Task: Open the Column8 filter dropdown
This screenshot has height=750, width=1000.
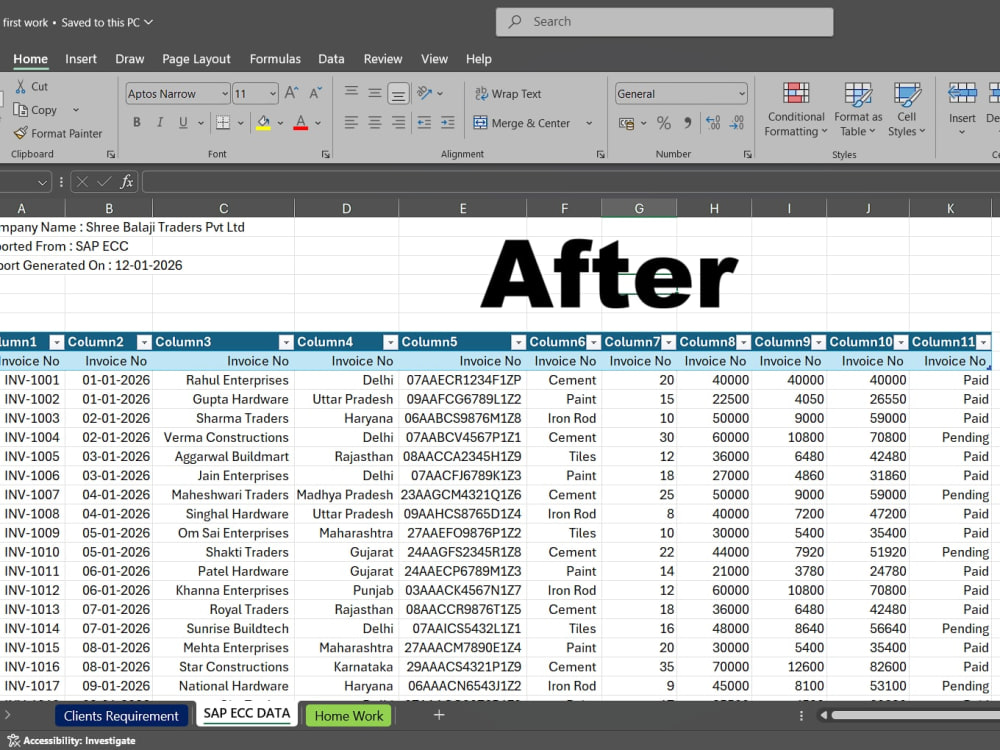Action: (x=744, y=342)
